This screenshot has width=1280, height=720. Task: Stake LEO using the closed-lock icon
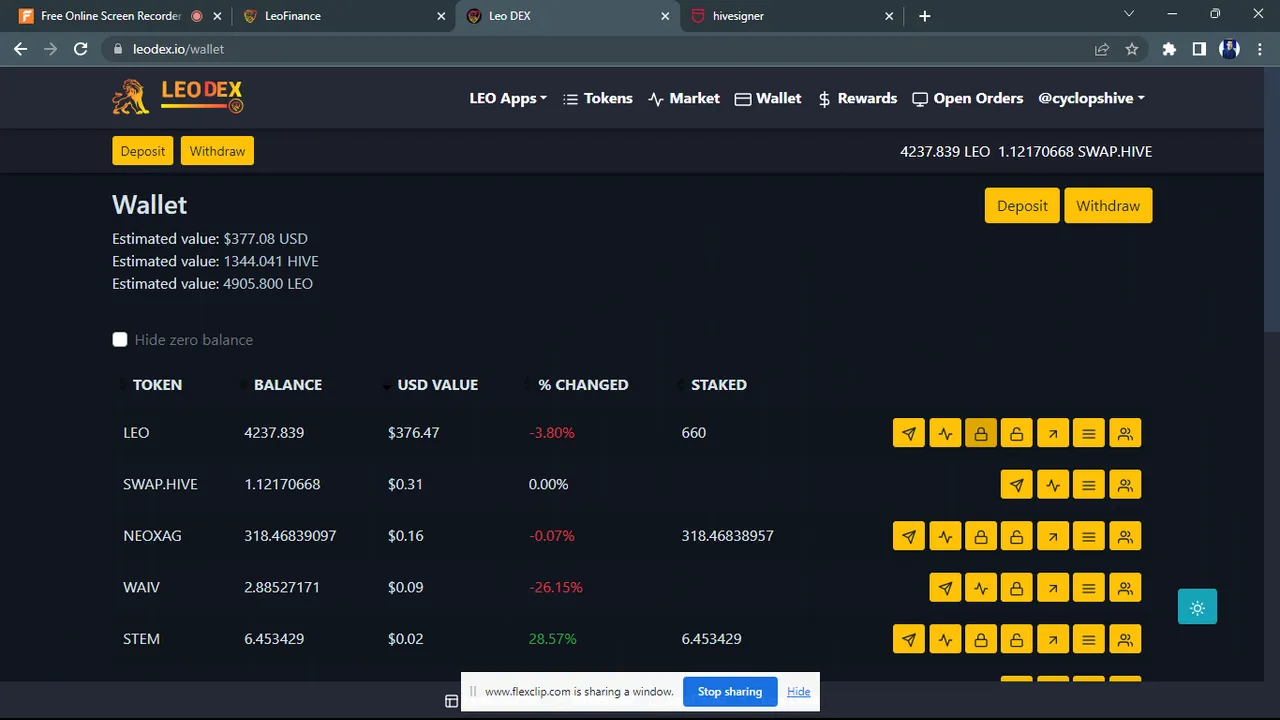pos(981,433)
